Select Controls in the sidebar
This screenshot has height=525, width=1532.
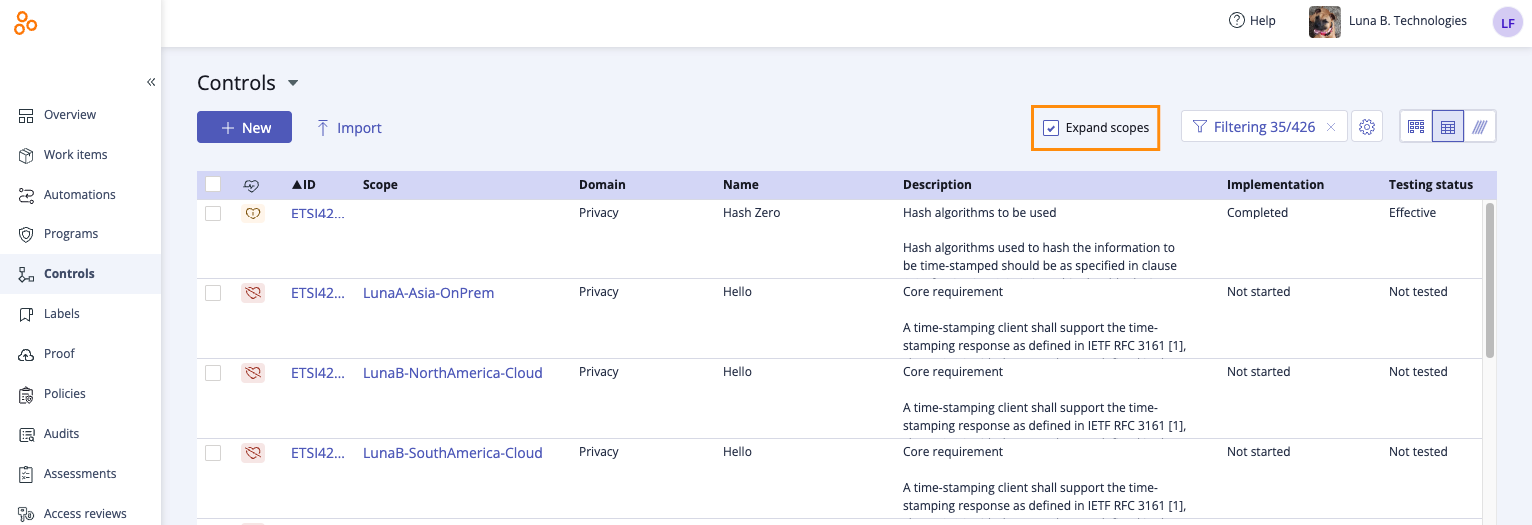coord(80,274)
